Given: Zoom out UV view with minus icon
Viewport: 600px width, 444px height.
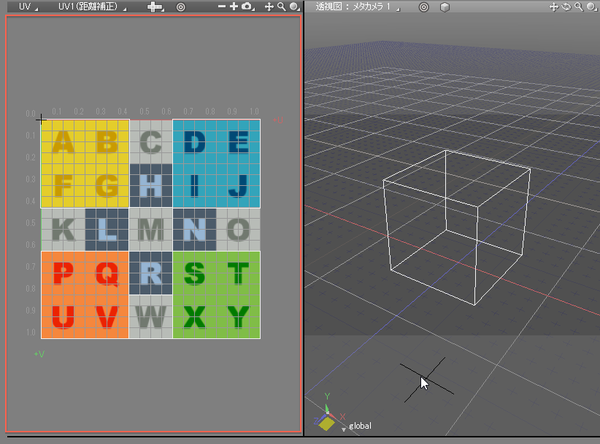Looking at the screenshot, I should (222, 6).
